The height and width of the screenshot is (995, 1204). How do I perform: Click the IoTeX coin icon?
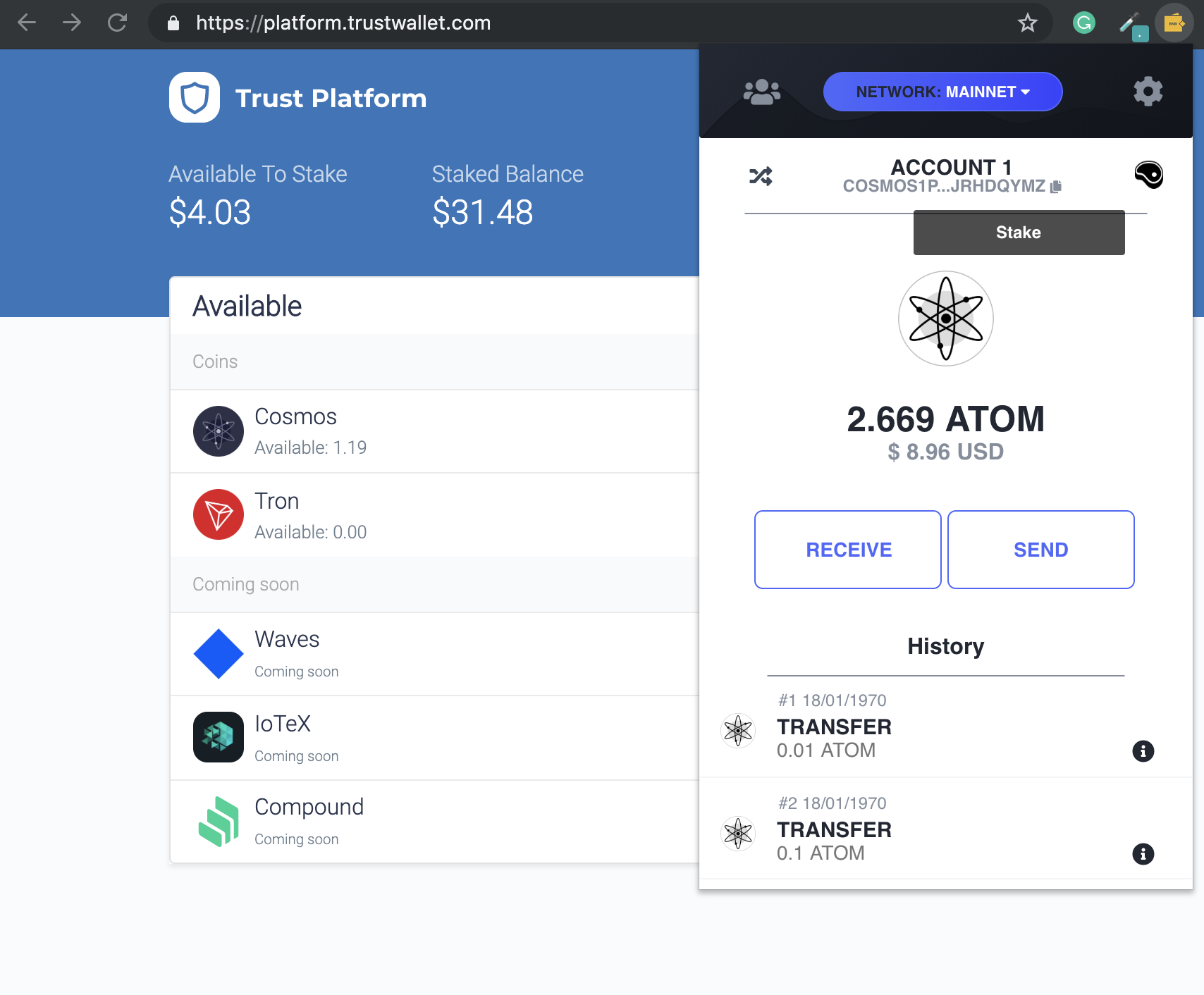219,737
